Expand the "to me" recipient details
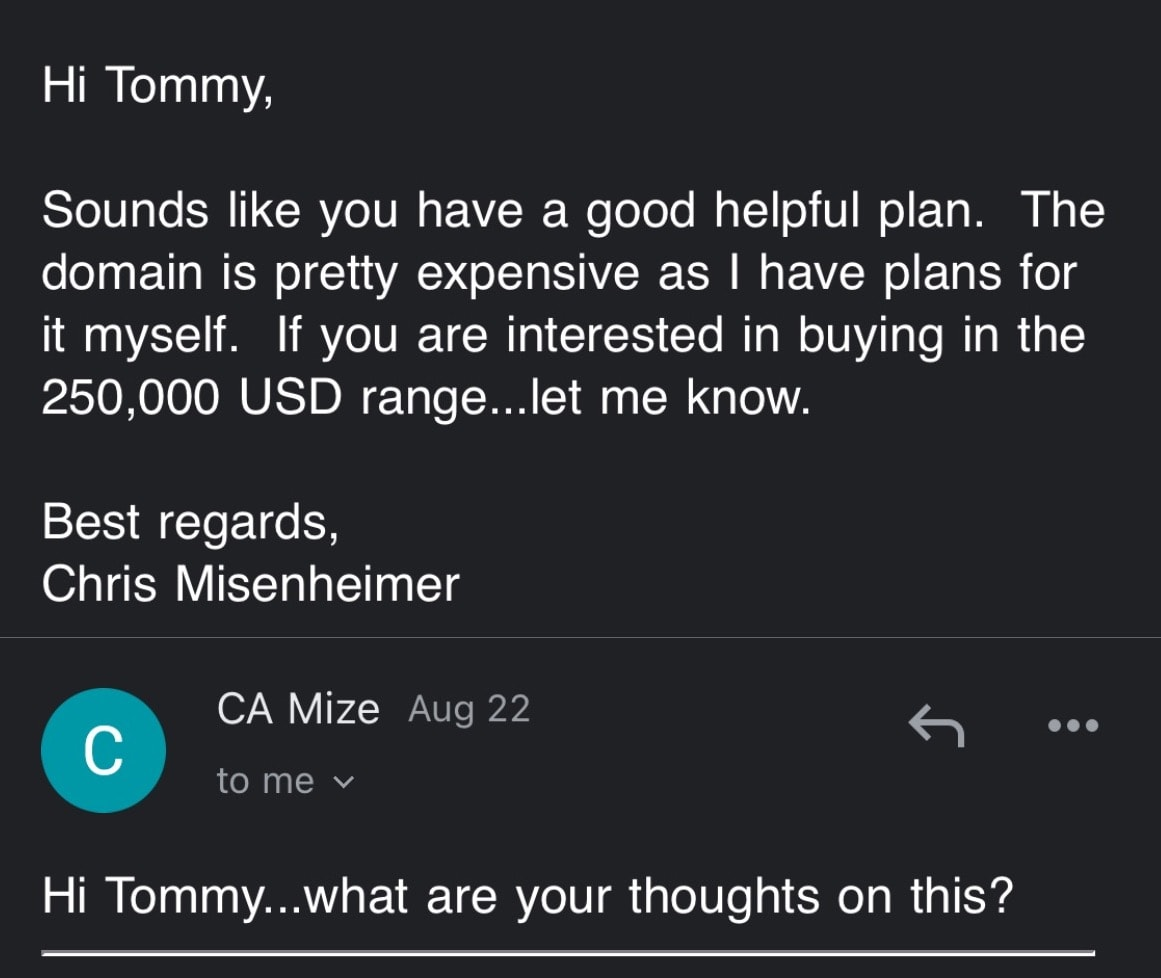The height and width of the screenshot is (978, 1161). pos(286,781)
